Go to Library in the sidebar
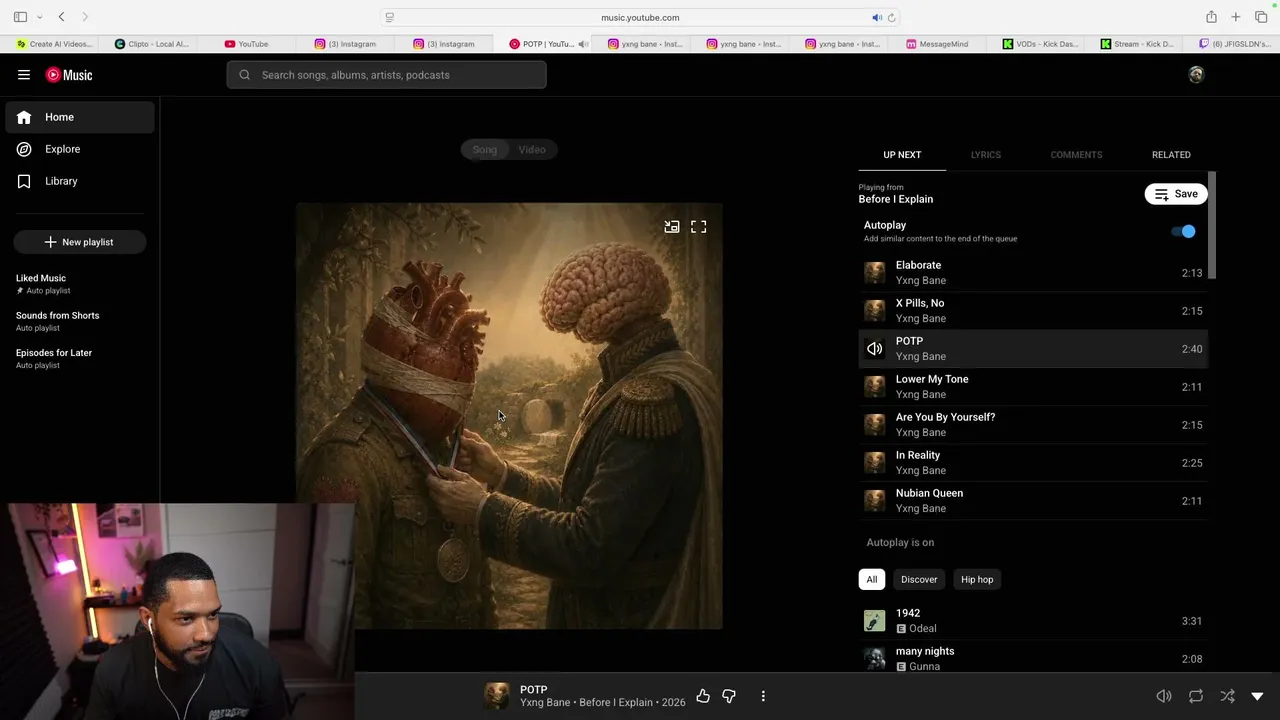1280x720 pixels. coord(80,181)
